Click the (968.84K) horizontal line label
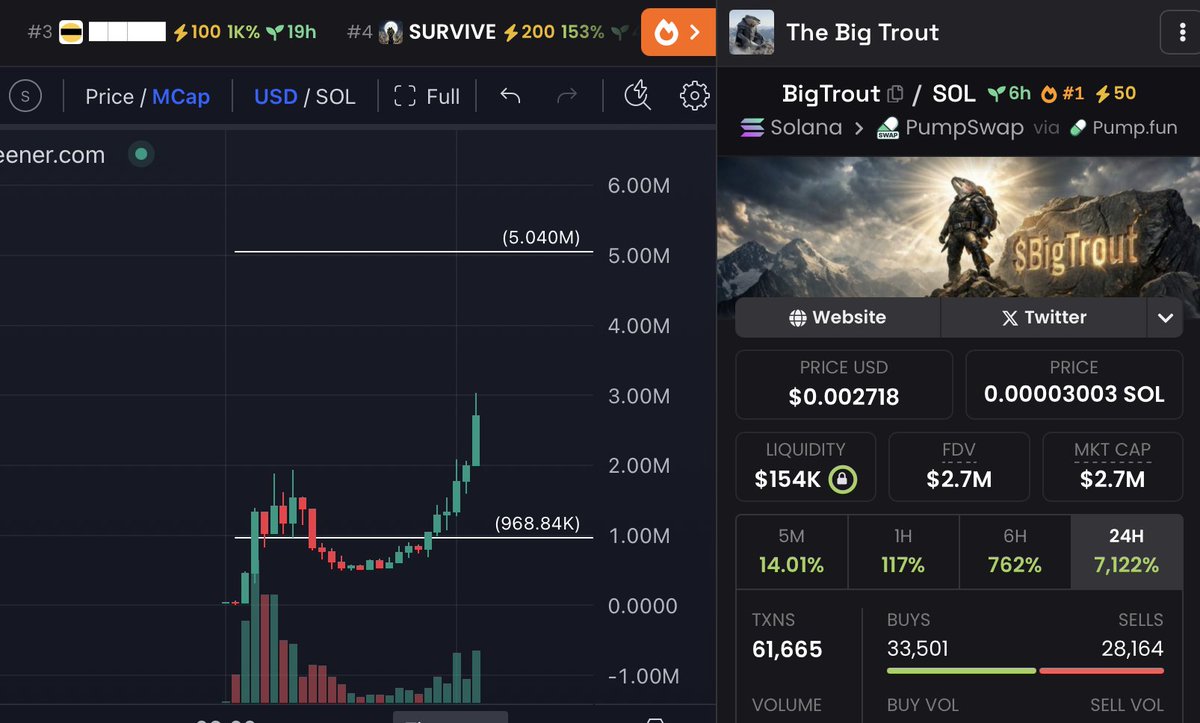The image size is (1200, 723). [538, 524]
